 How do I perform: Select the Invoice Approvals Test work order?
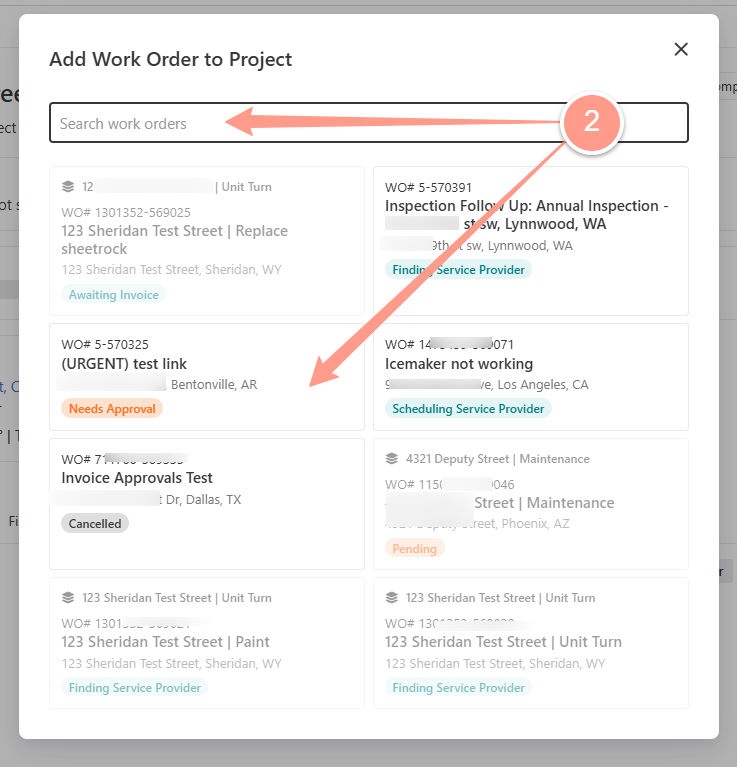(x=207, y=504)
